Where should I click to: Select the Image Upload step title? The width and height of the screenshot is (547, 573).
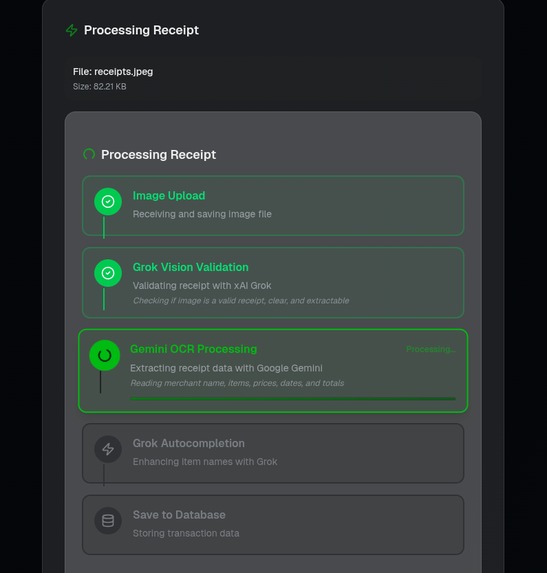tap(169, 196)
